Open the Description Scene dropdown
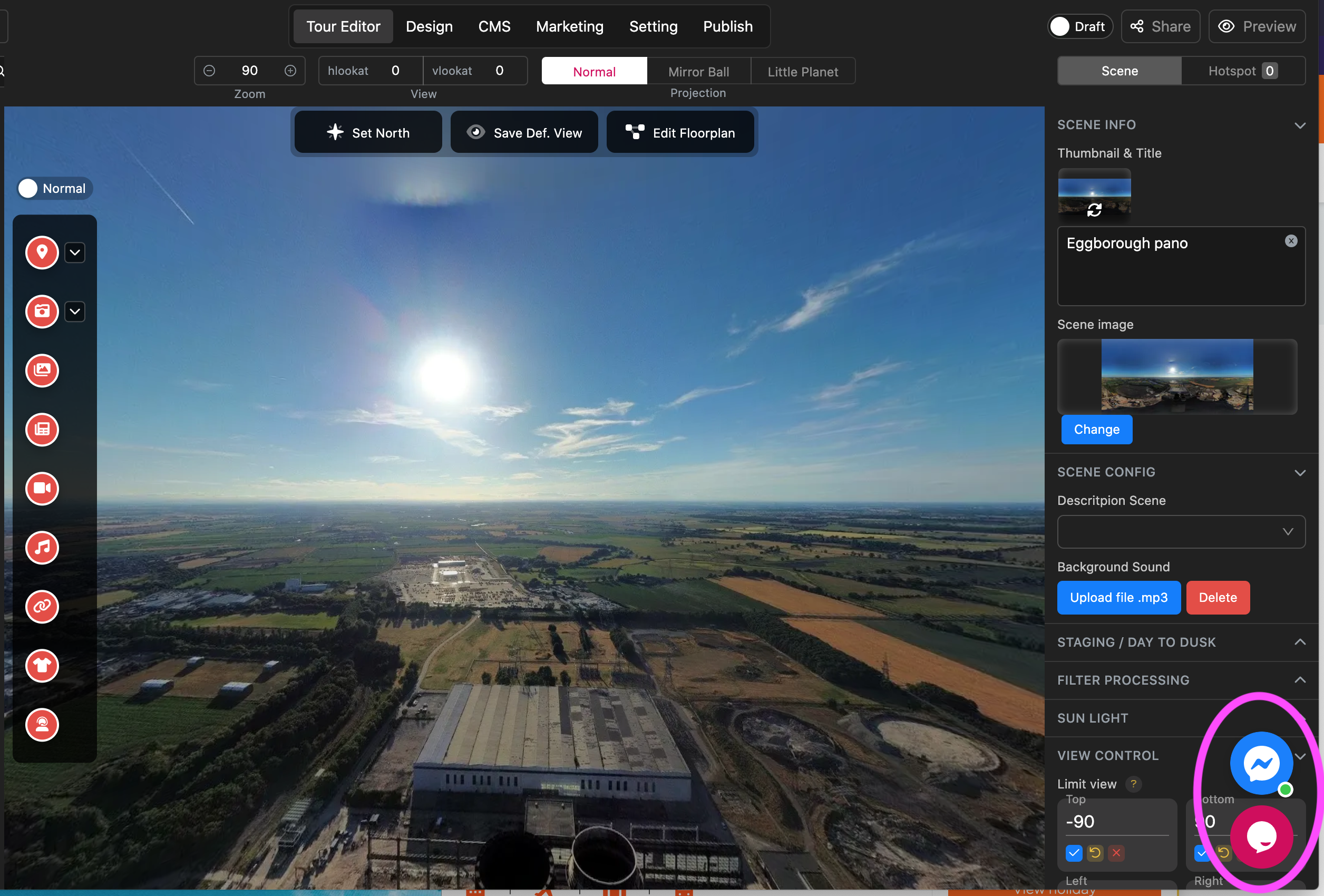The width and height of the screenshot is (1324, 896). (1181, 531)
